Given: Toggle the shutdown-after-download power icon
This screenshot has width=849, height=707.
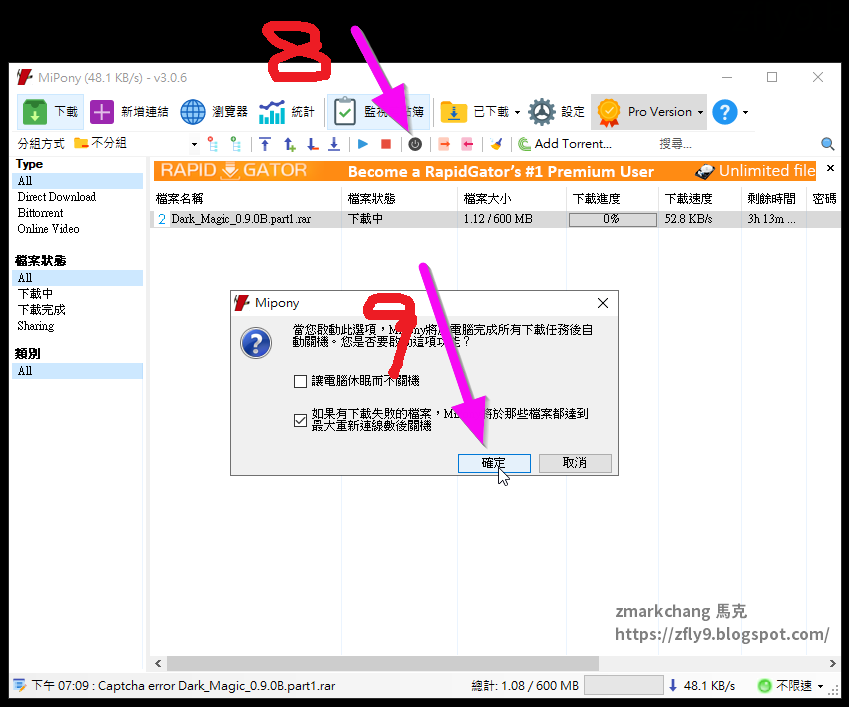Looking at the screenshot, I should click(x=415, y=144).
